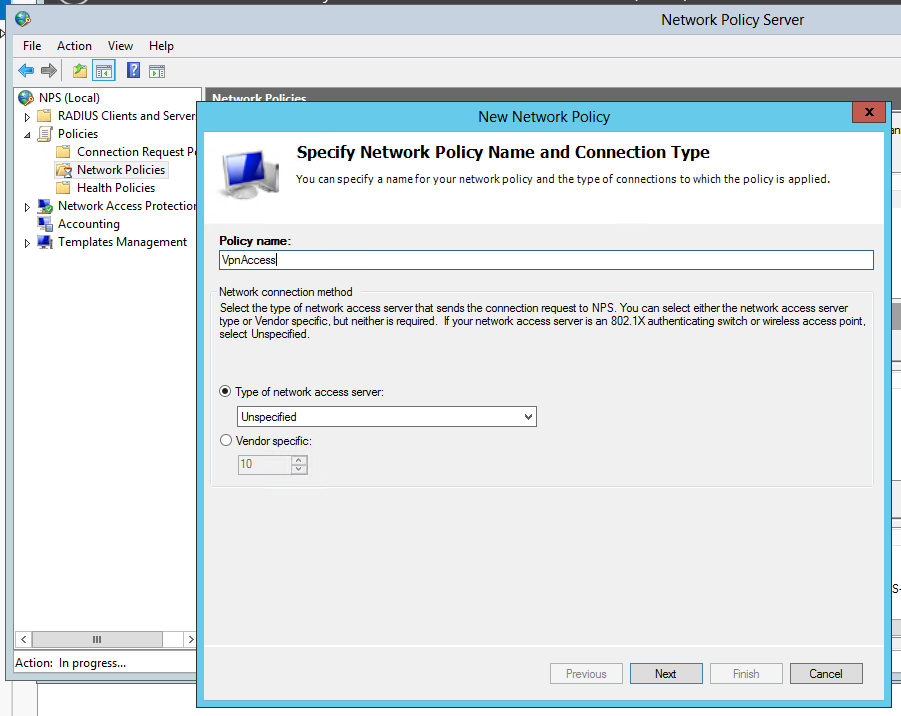Click the Health Policies folder icon

63,188
